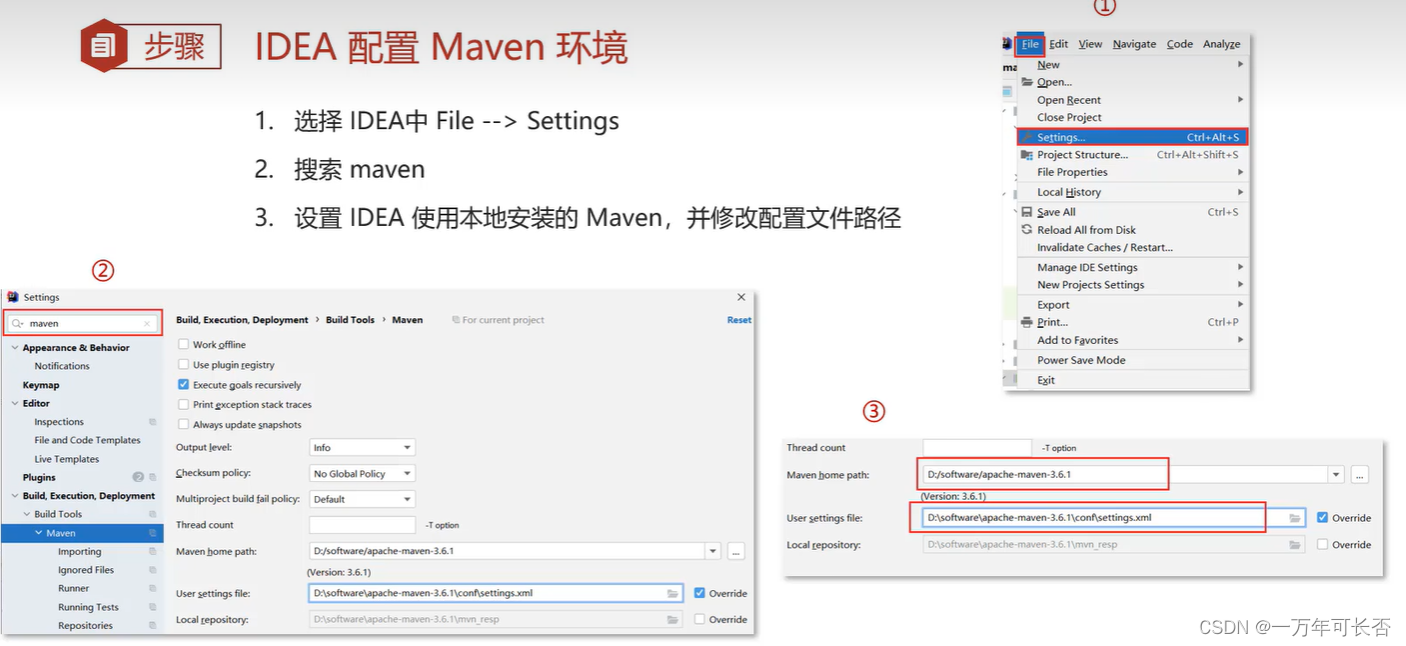Open the Navigate menu
This screenshot has height=646, width=1406.
pyautogui.click(x=1134, y=44)
